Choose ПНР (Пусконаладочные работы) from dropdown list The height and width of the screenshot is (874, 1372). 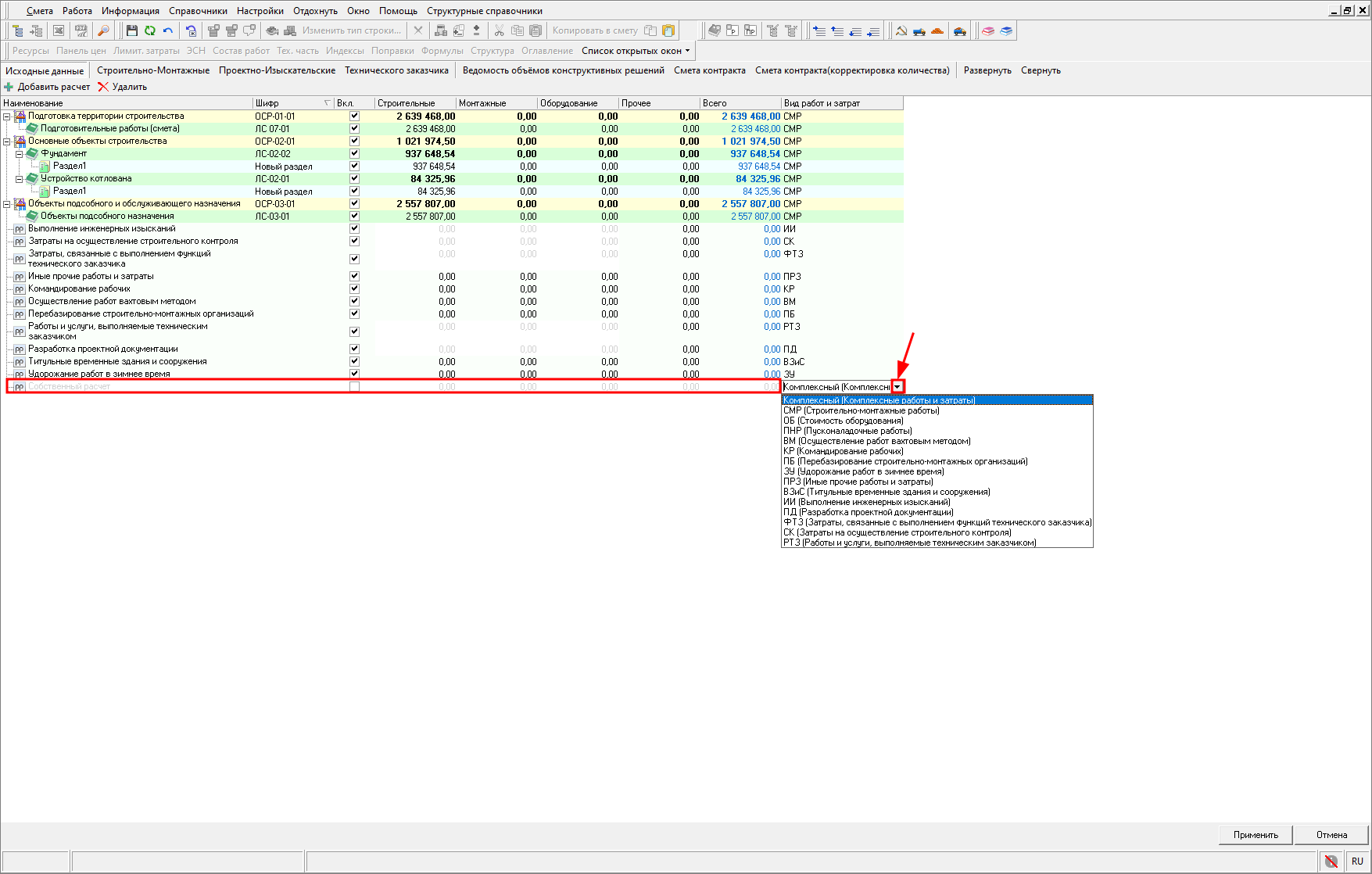tap(847, 431)
